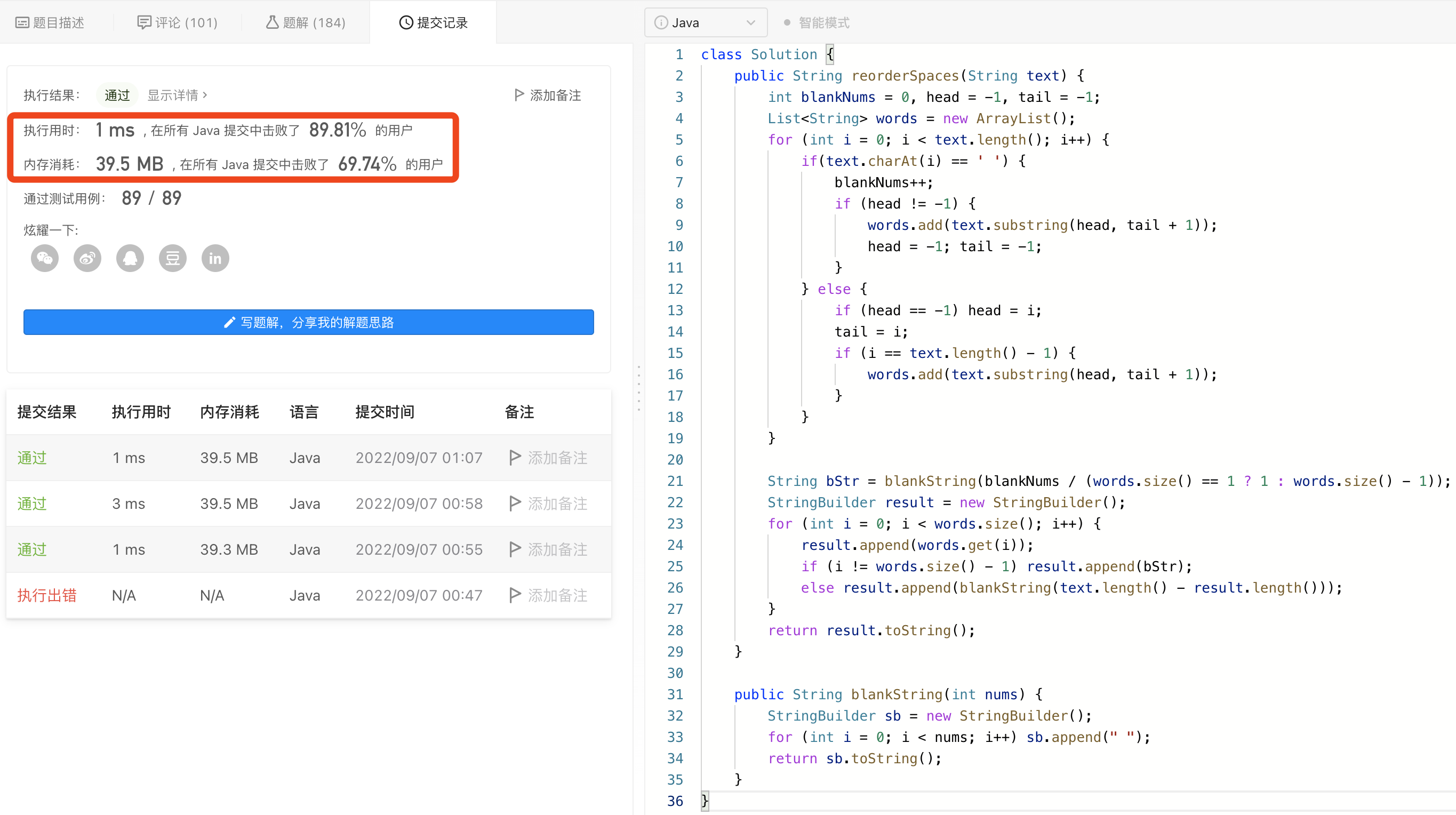Share result via Douban icon

[172, 258]
